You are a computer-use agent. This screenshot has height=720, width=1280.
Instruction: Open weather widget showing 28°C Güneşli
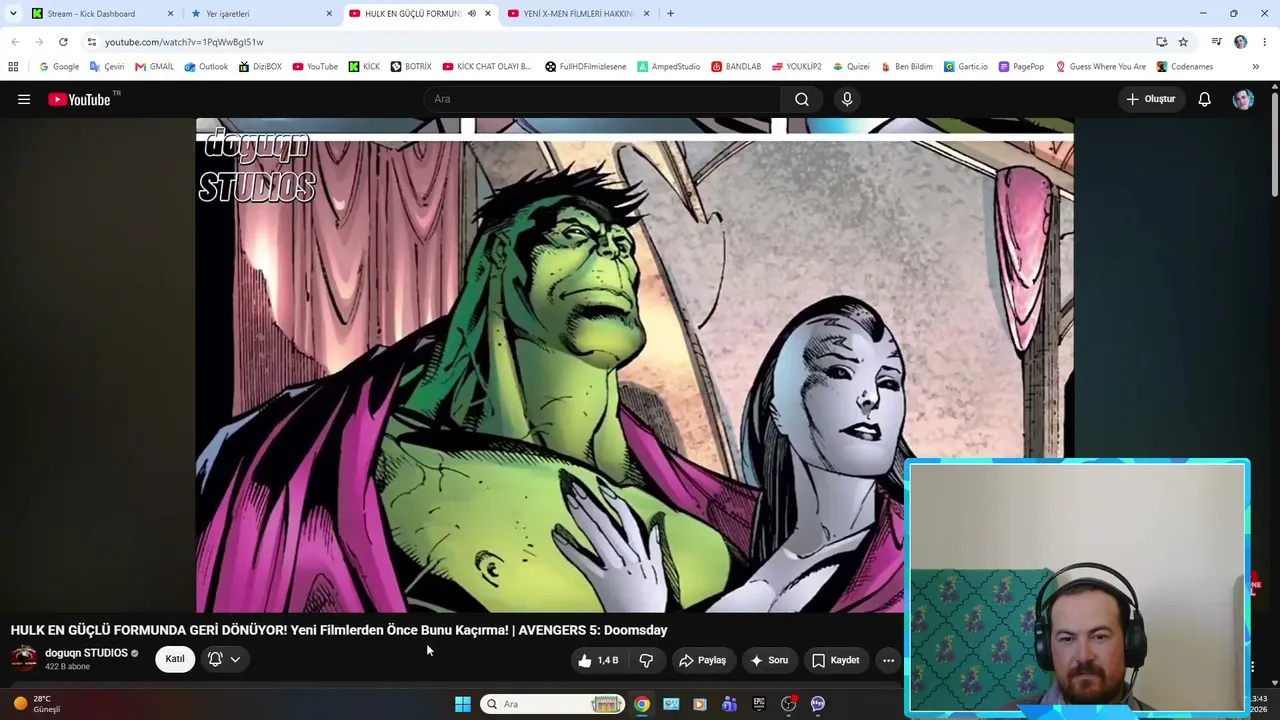tap(36, 704)
